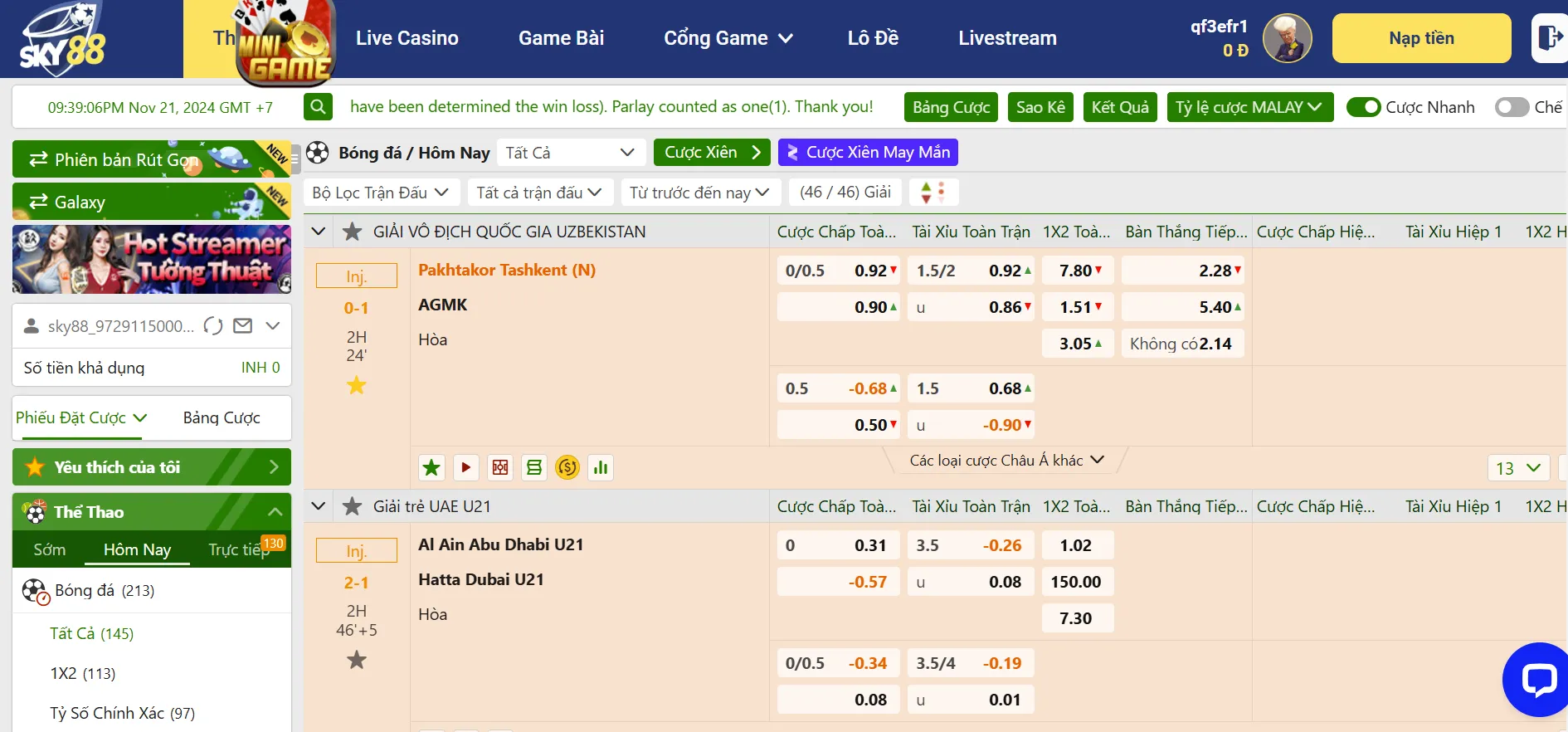Select Pakhtakor 1X2 odds 7.80
This screenshot has width=1568, height=732.
point(1077,271)
